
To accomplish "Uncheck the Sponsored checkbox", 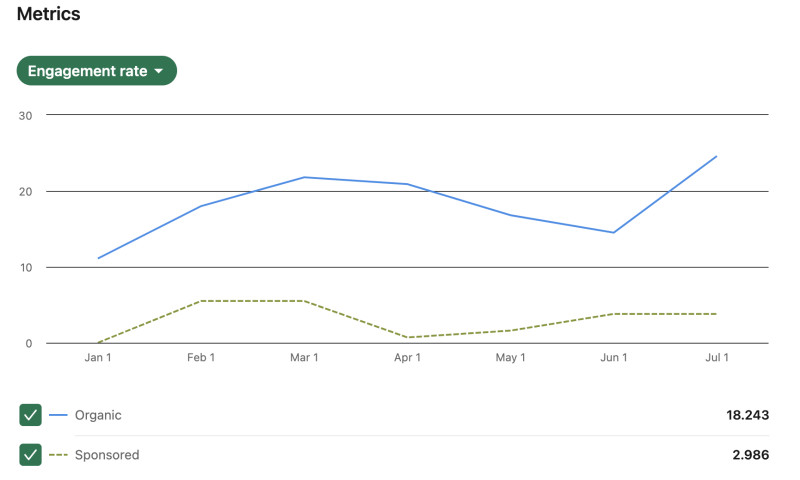I will click(30, 455).
